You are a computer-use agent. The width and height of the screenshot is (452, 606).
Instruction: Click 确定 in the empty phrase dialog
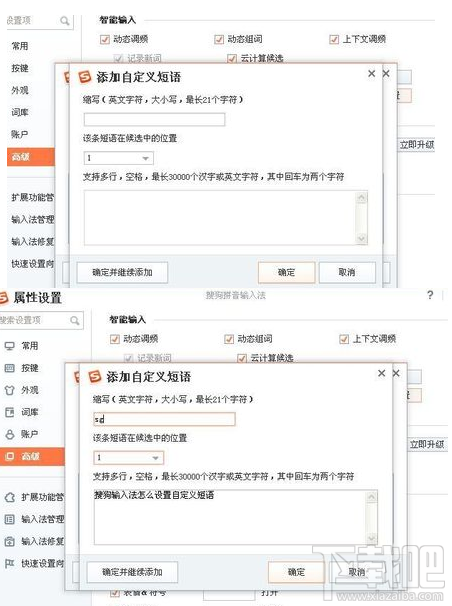click(286, 272)
